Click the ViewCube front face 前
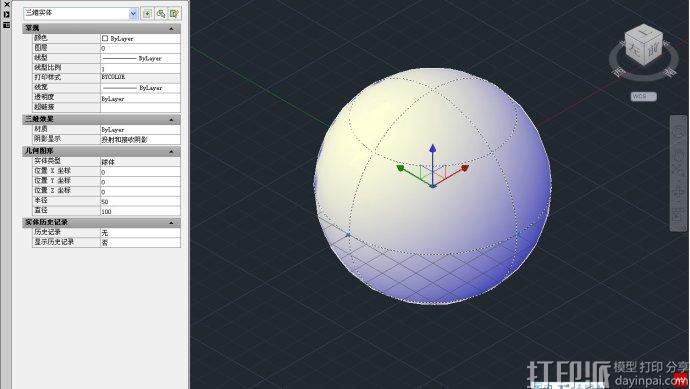Screen dimensions: 690x389 654,50
